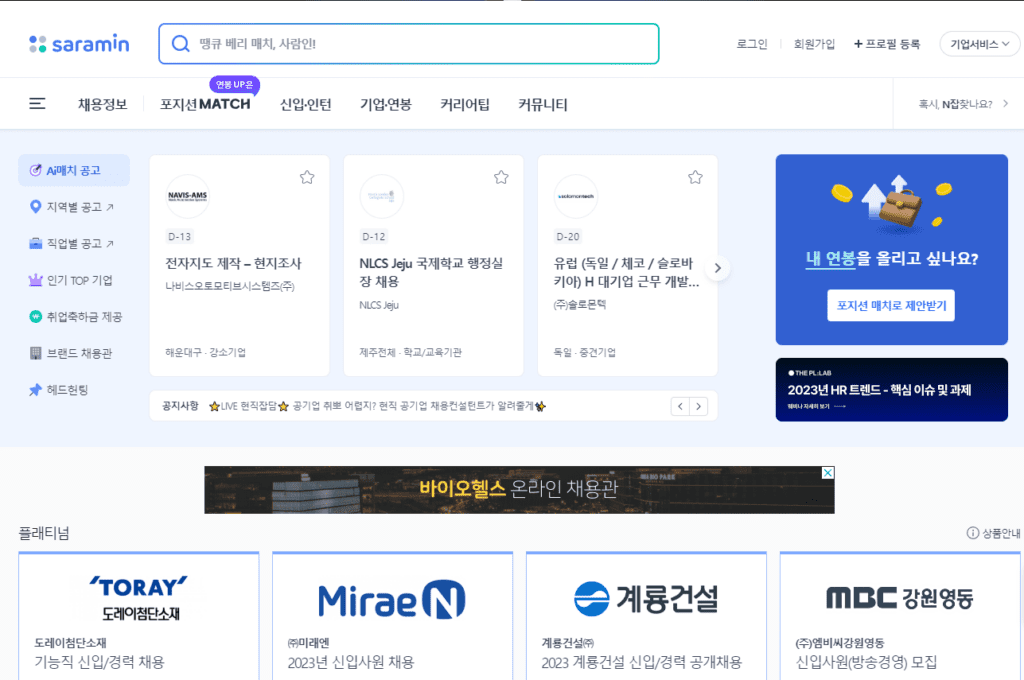1024x680 pixels.
Task: Click the 인기 TOP 기업 crown icon
Action: pos(35,280)
